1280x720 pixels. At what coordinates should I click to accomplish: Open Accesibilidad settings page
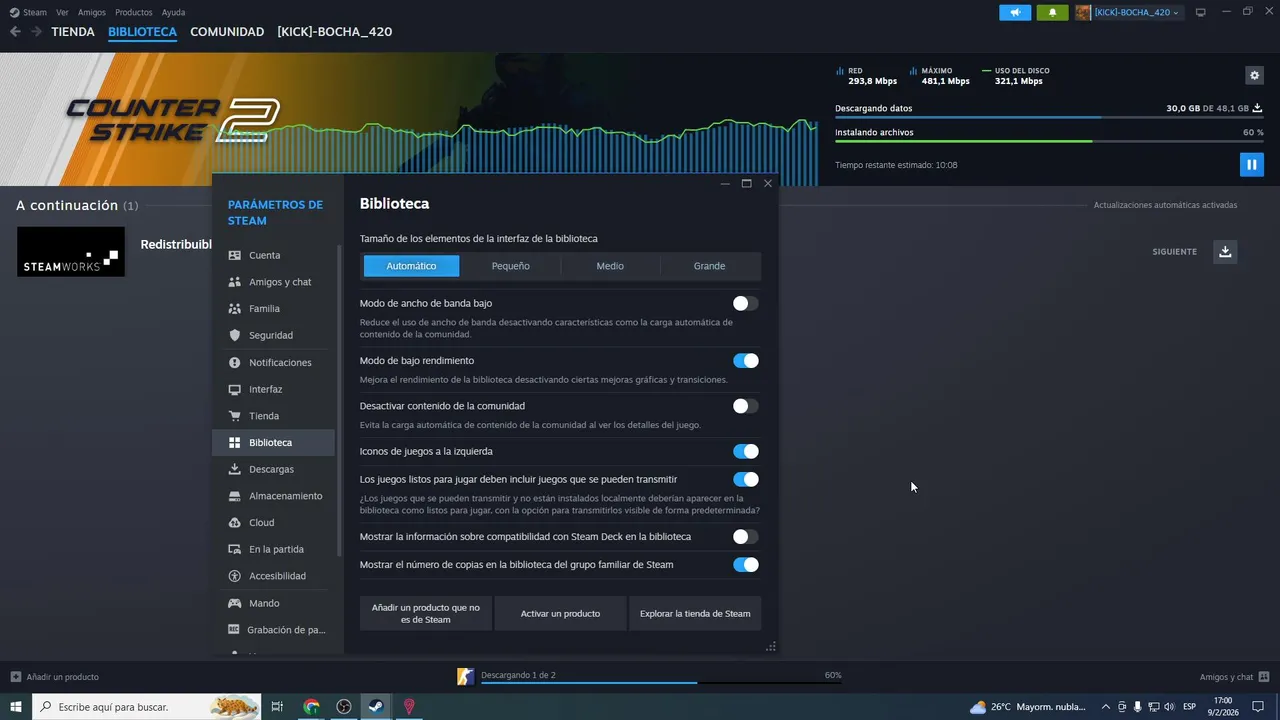pyautogui.click(x=273, y=576)
